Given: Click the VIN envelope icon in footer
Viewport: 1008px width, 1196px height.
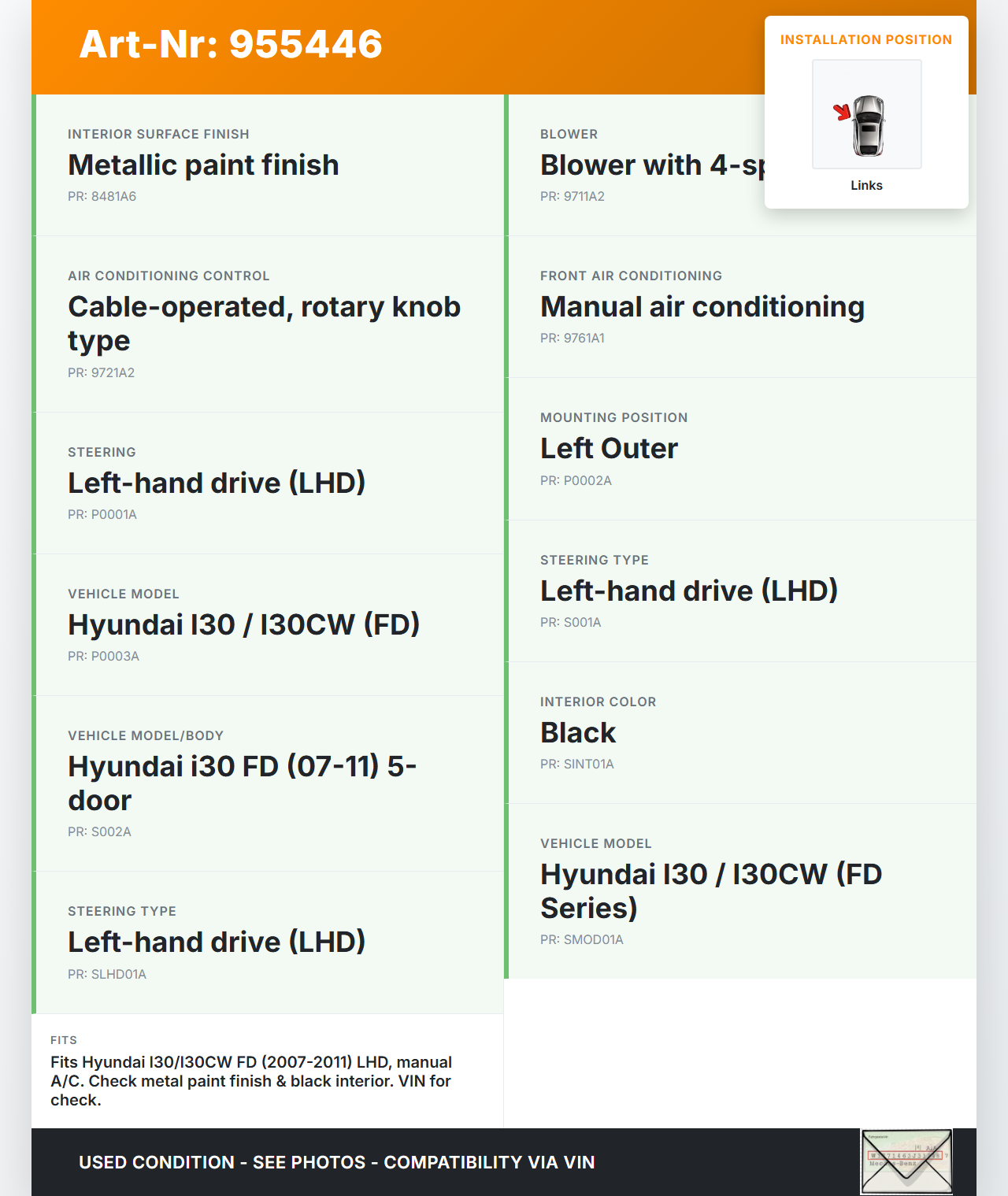Looking at the screenshot, I should click(x=906, y=1161).
